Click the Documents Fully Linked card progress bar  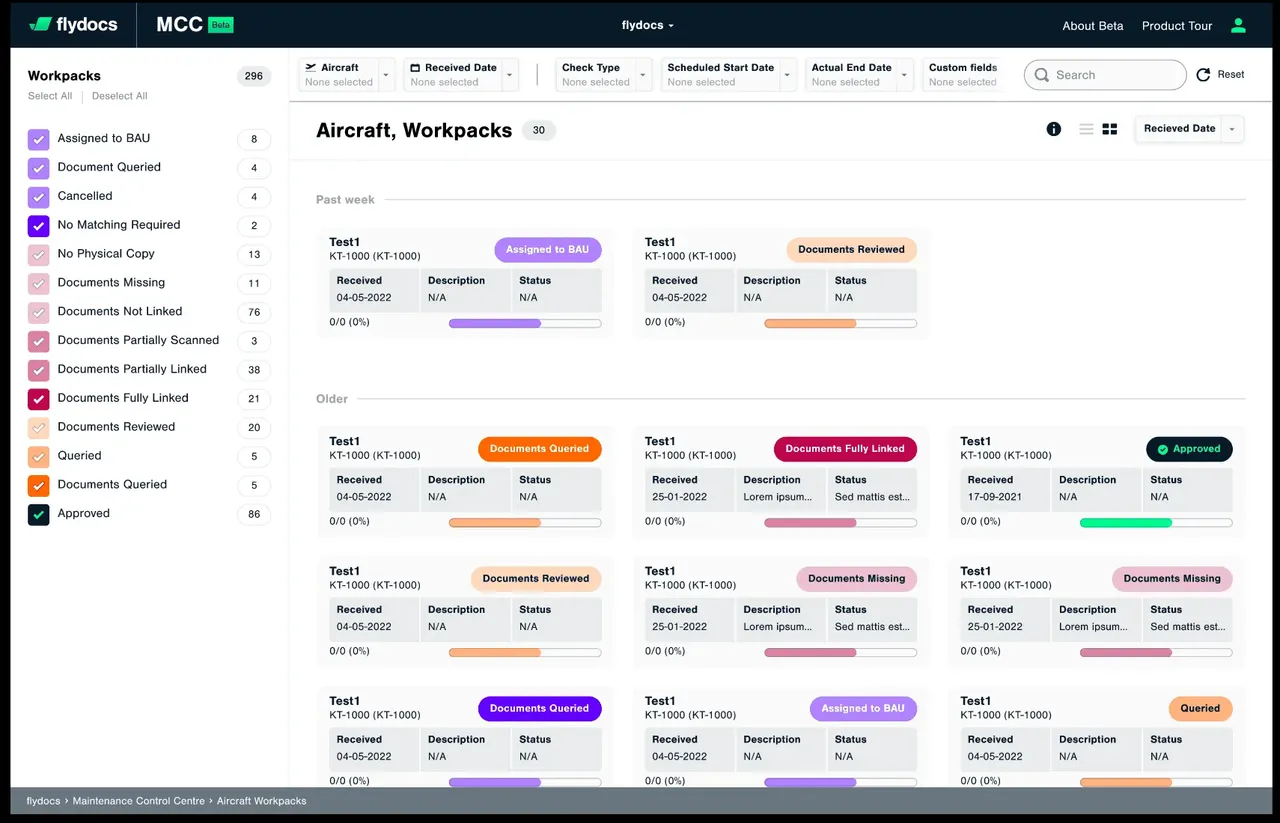click(x=841, y=522)
